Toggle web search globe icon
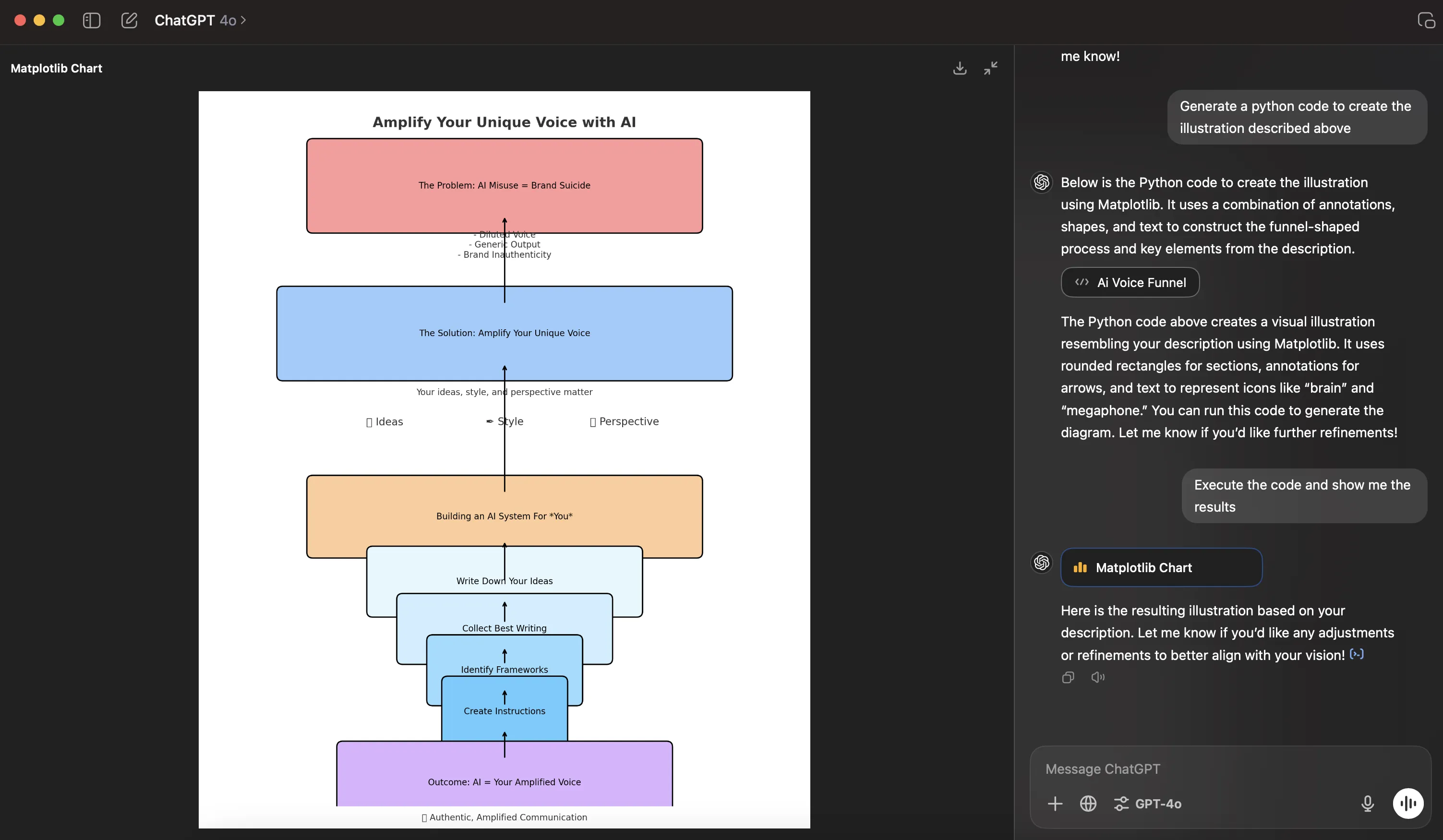The width and height of the screenshot is (1443, 840). tap(1088, 804)
